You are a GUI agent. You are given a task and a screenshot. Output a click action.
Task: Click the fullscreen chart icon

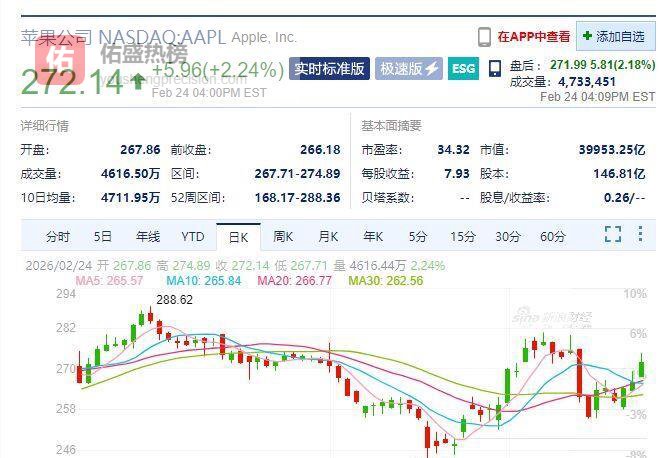click(613, 235)
